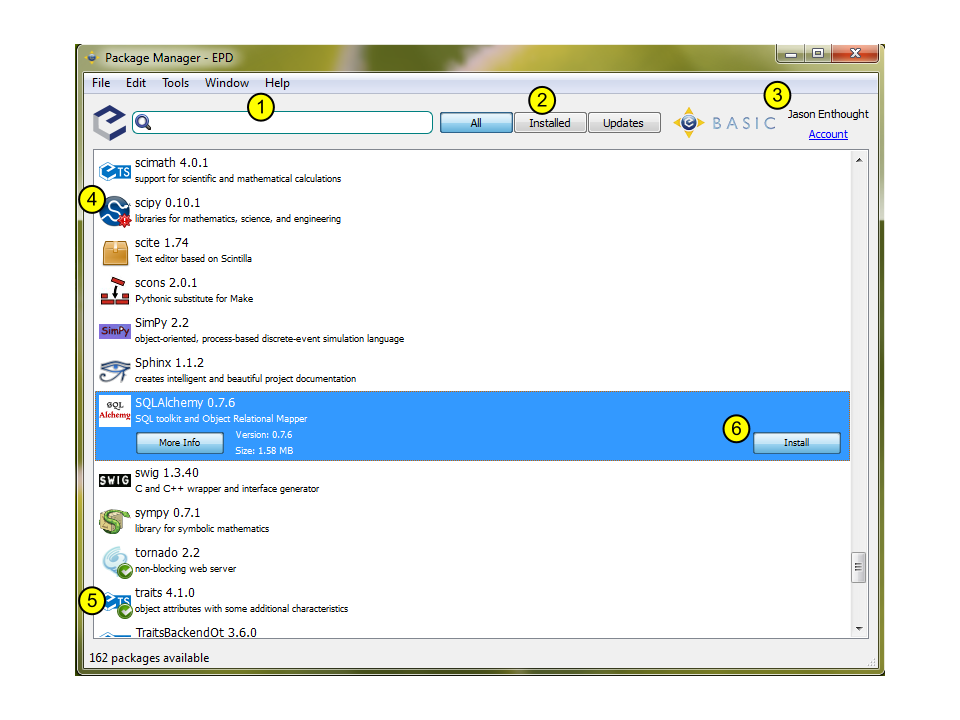Select the sympy package icon
Viewport: 960px width, 720px height.
(x=115, y=520)
